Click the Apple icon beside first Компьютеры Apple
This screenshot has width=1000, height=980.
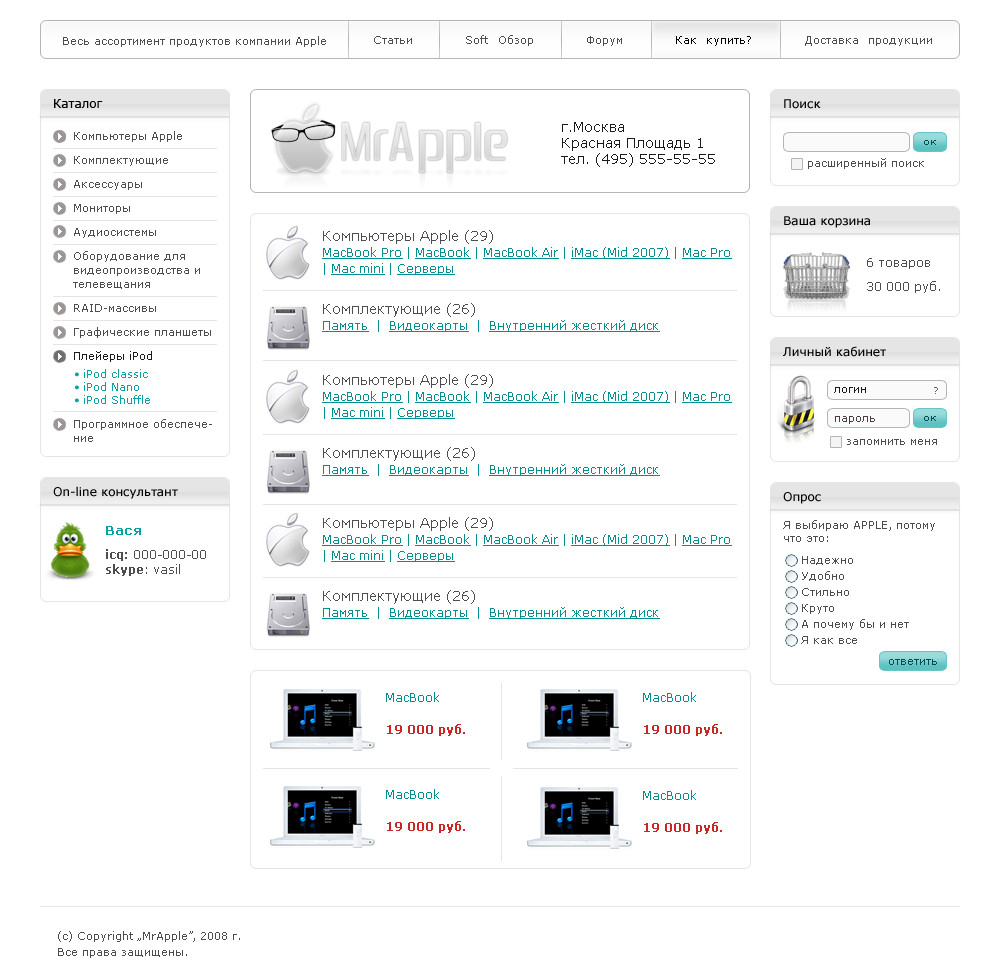coord(288,252)
